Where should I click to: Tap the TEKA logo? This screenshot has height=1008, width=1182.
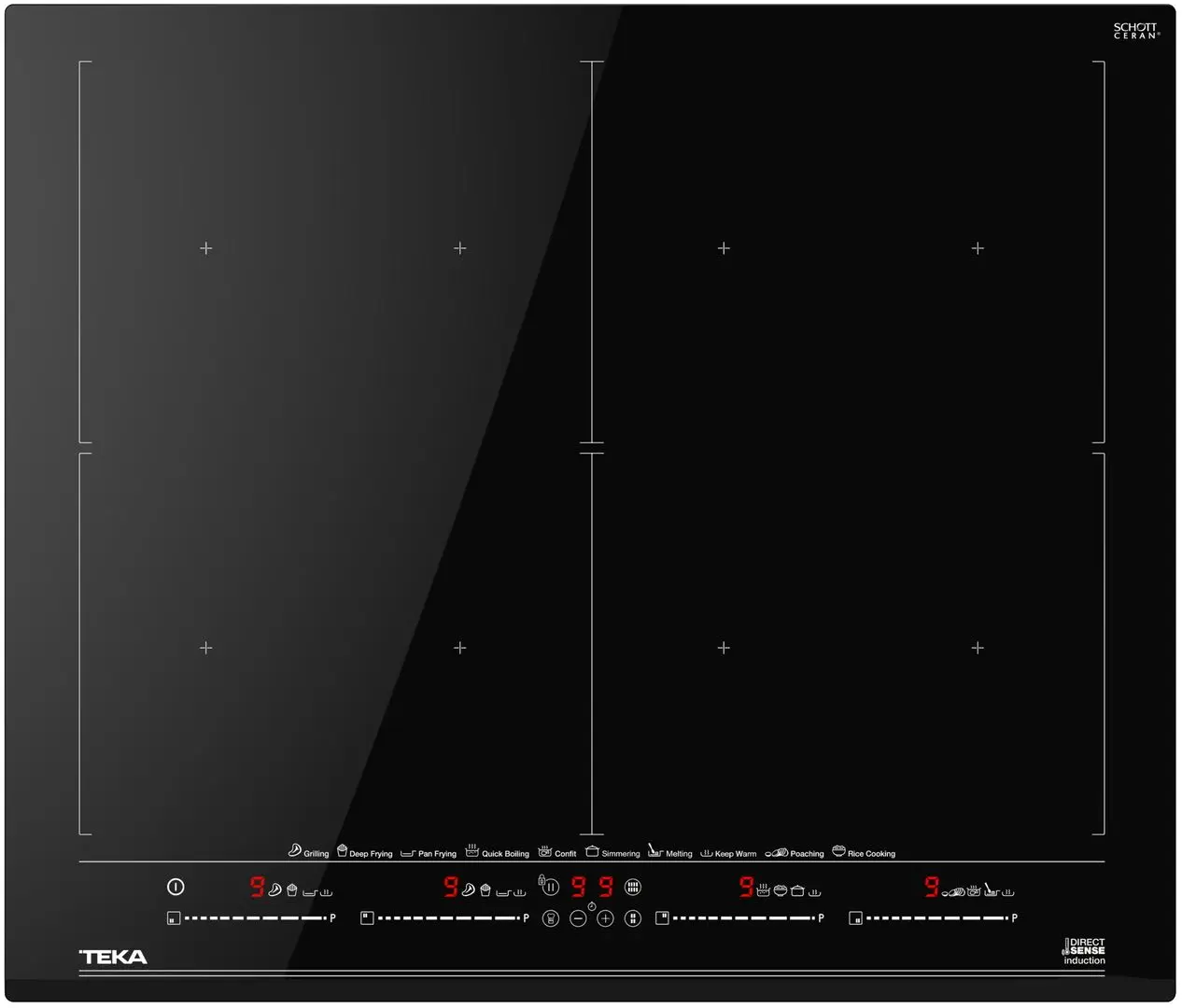[x=114, y=957]
